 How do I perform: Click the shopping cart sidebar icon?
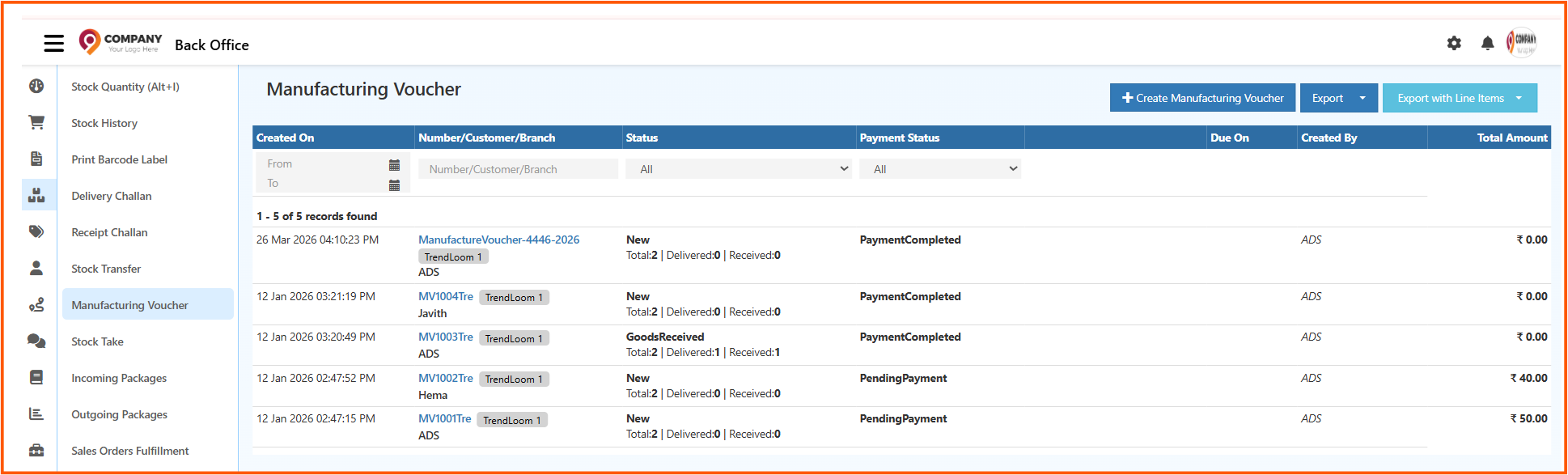(36, 122)
